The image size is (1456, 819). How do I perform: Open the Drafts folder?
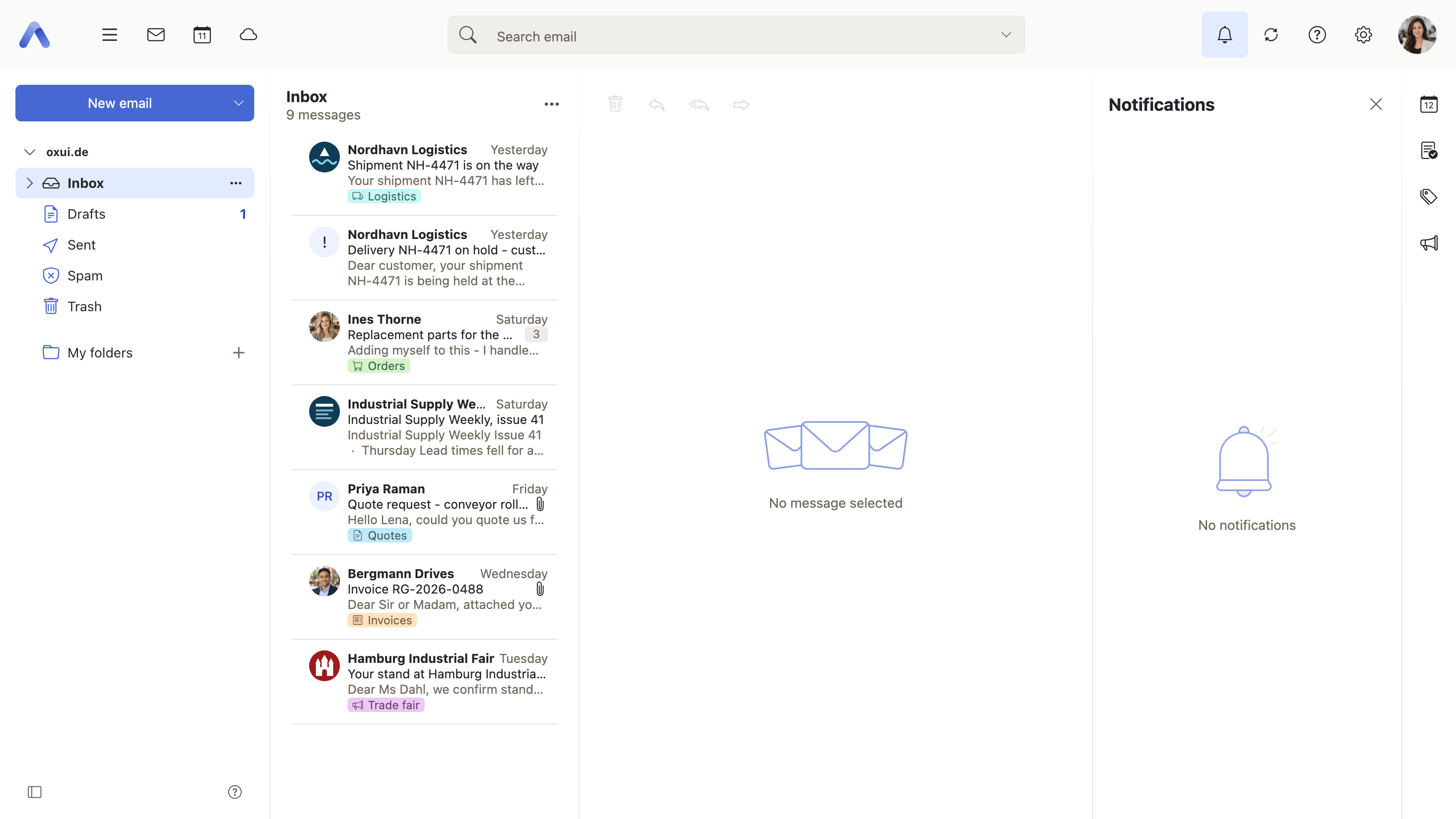[134, 214]
